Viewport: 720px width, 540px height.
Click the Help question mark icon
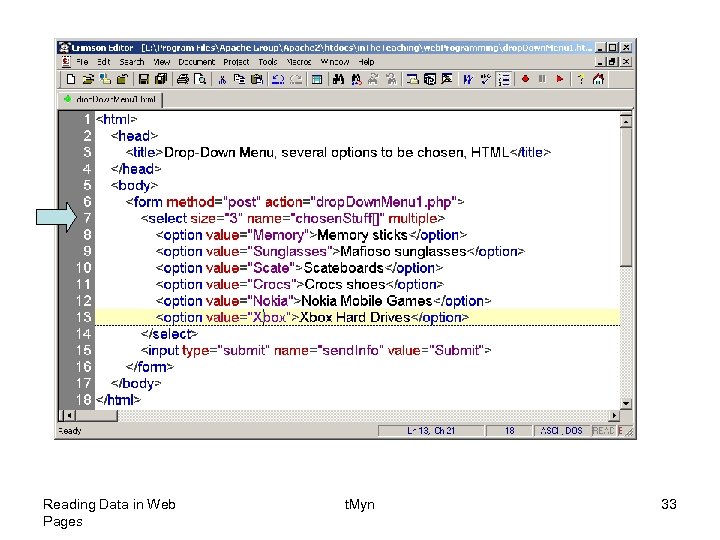(x=581, y=79)
